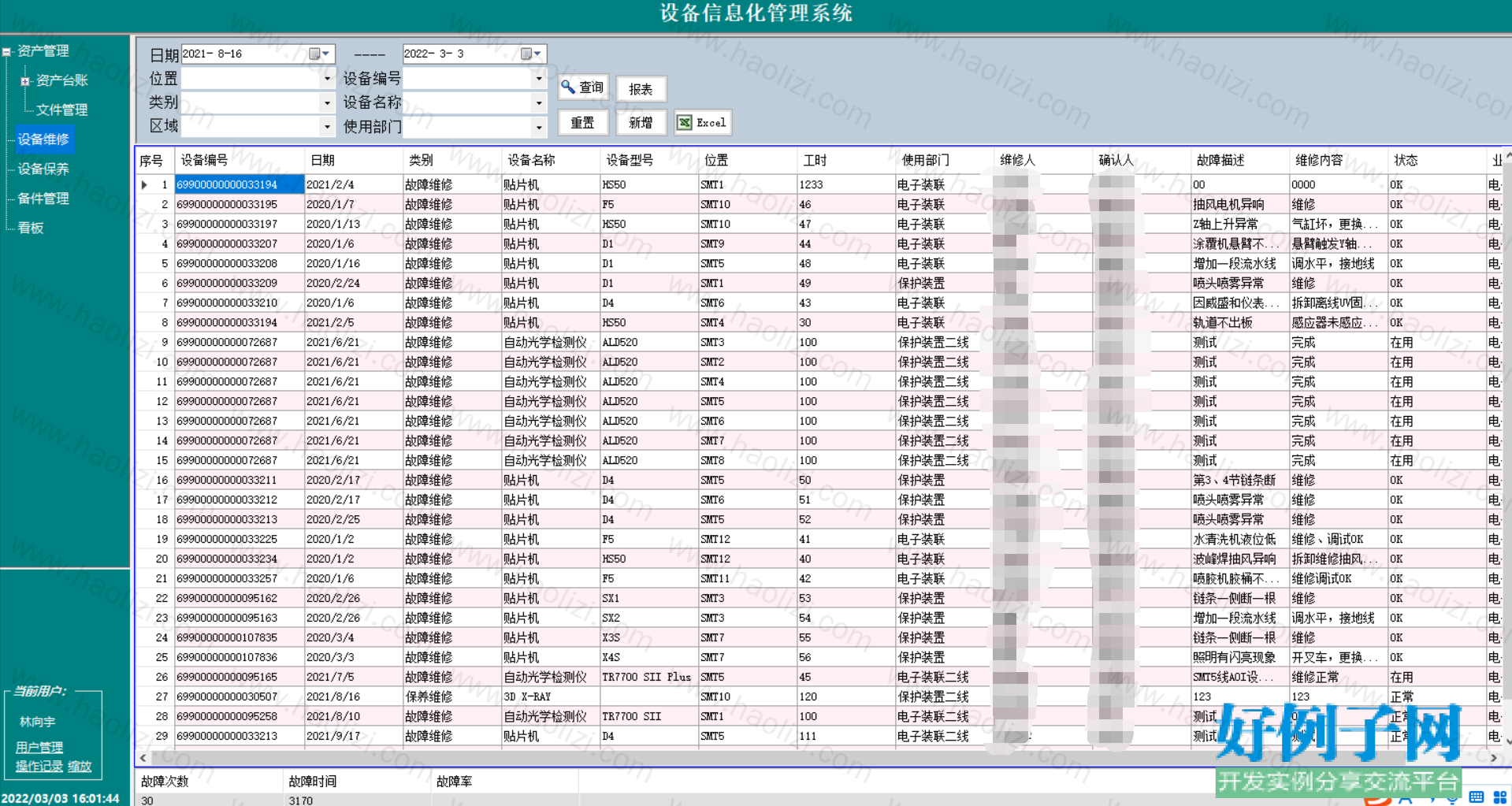The height and width of the screenshot is (806, 1512).
Task: Open the 设备名称 dropdown list
Action: 539,102
